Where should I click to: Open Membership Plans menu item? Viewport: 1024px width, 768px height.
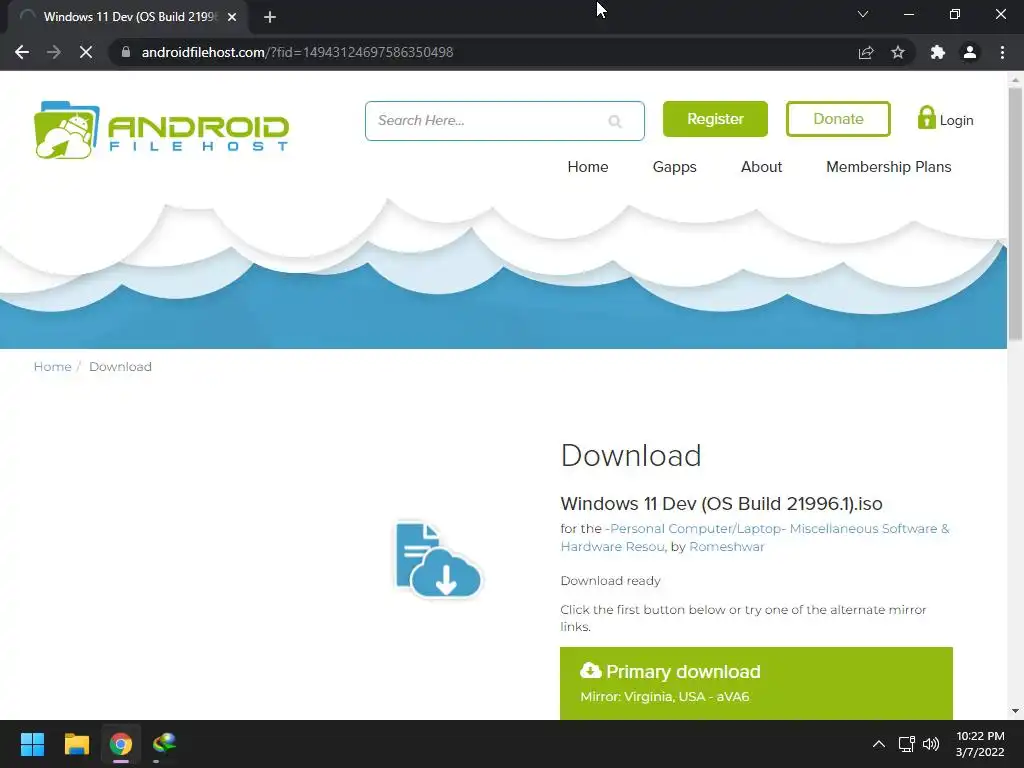click(889, 167)
